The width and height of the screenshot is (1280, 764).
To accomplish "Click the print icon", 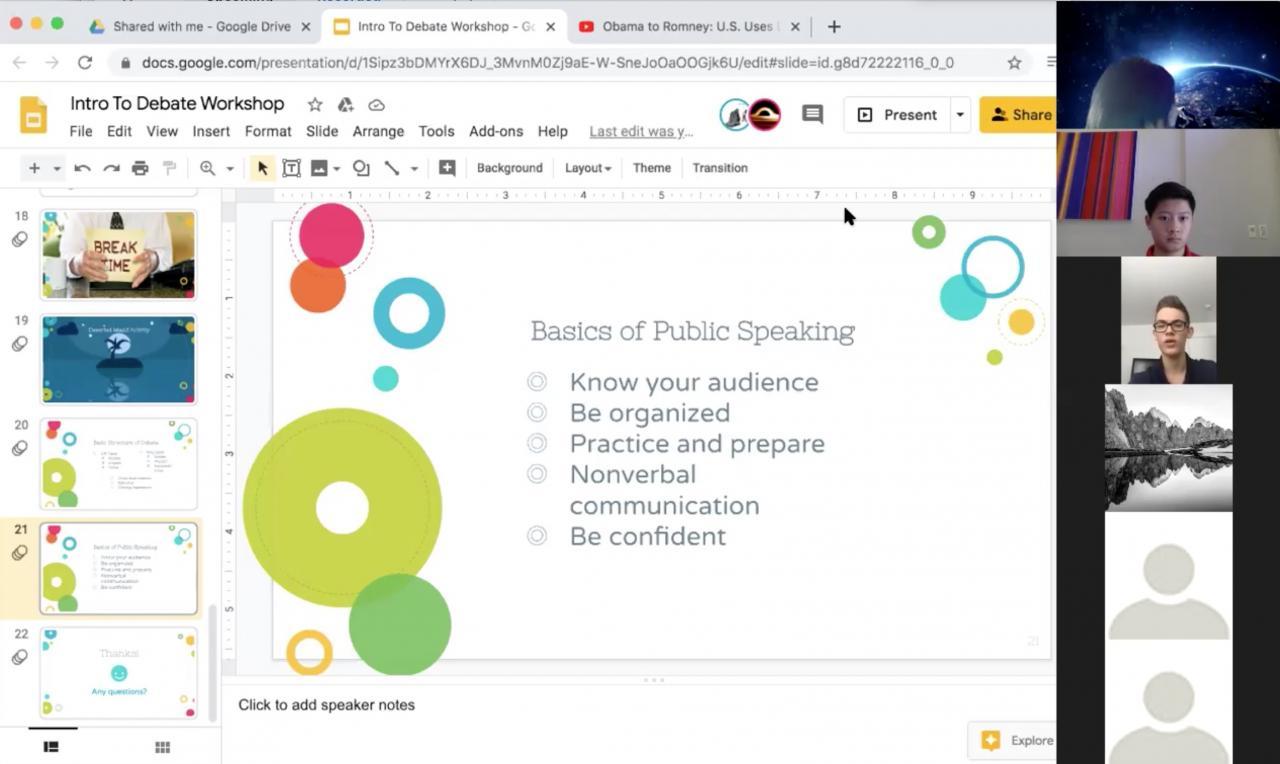I will click(x=140, y=168).
